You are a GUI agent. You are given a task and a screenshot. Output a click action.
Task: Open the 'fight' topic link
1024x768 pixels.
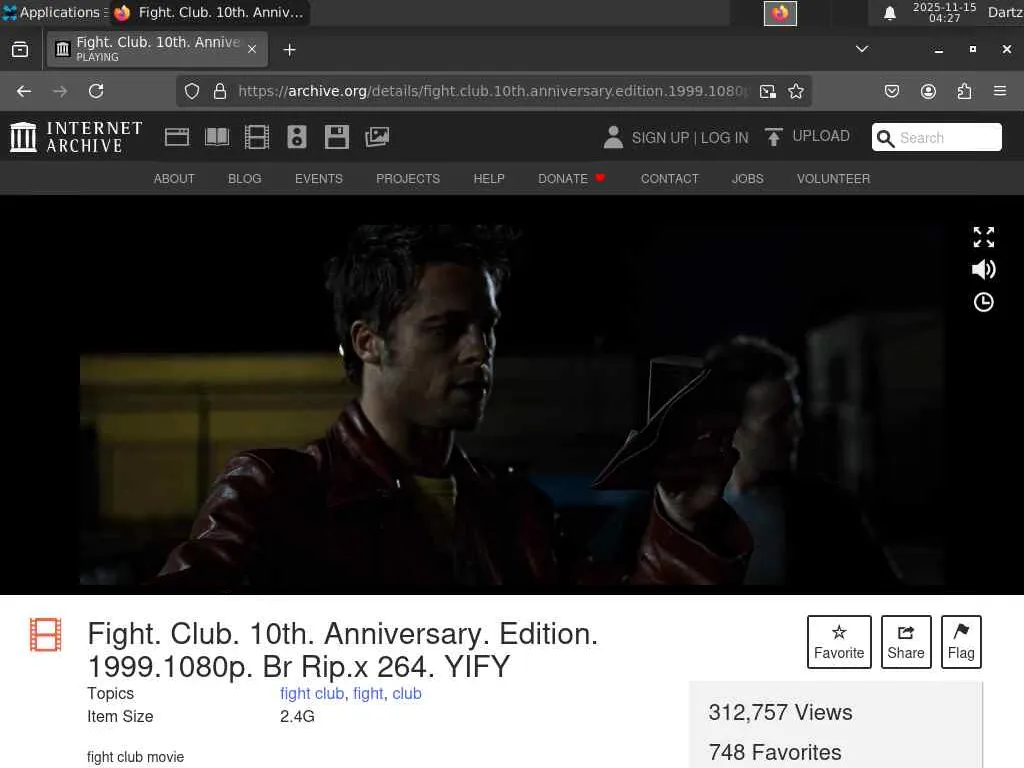point(368,694)
